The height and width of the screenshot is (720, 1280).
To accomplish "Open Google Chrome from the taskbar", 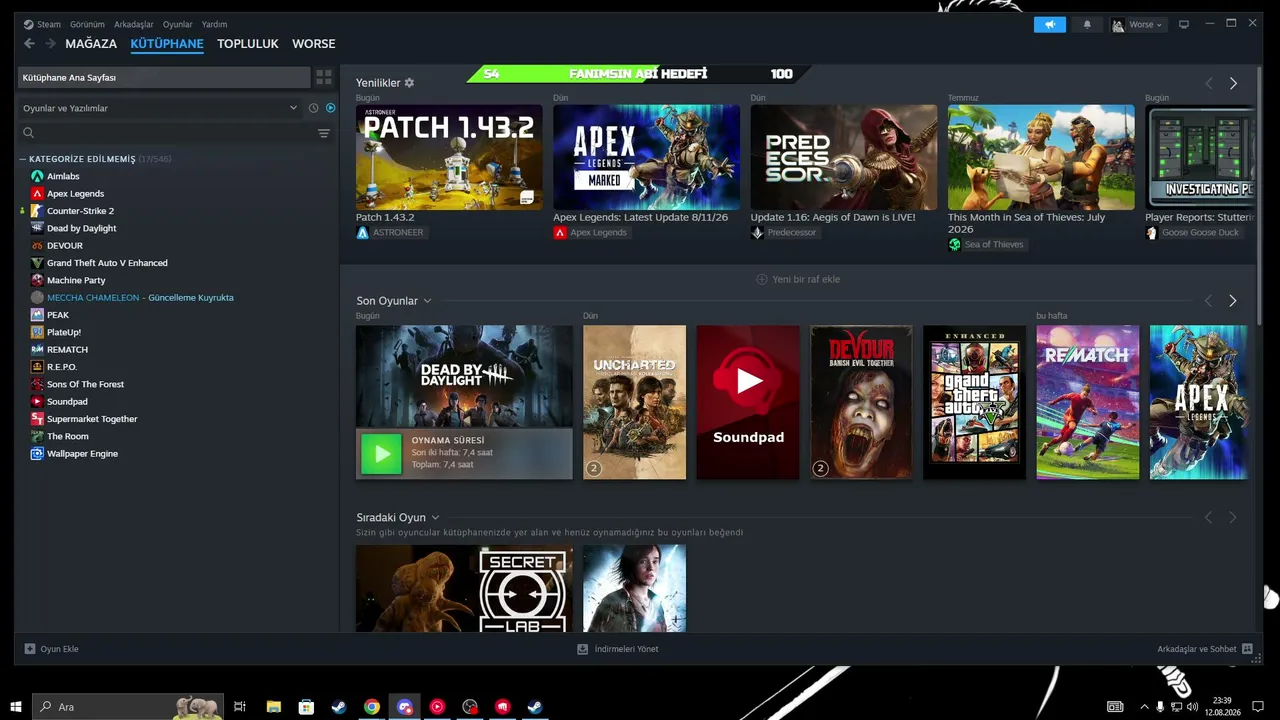I will (372, 707).
